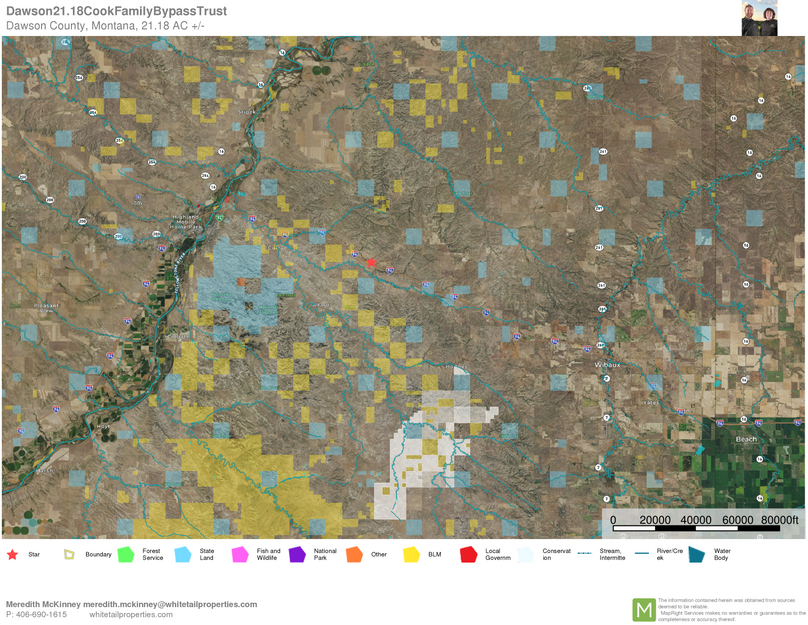
Task: Click the purple National Park legend icon
Action: (x=297, y=554)
